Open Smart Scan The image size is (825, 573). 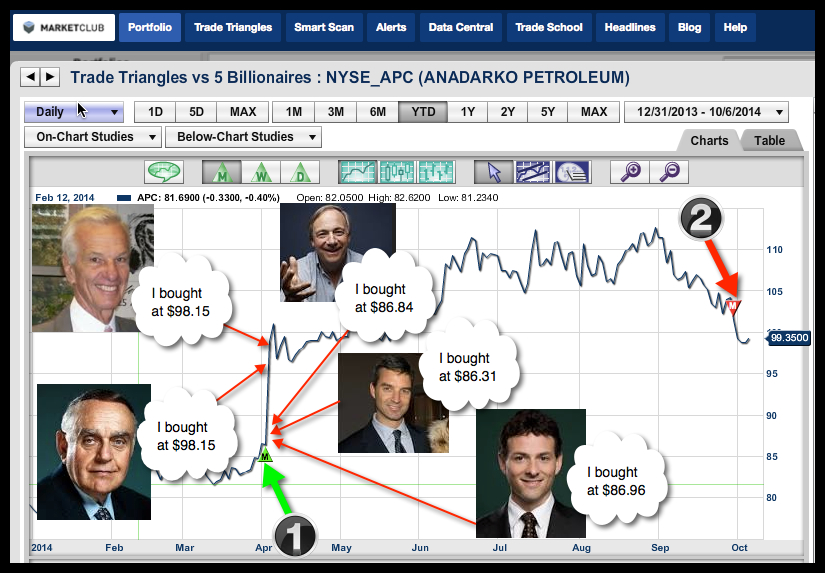(324, 27)
